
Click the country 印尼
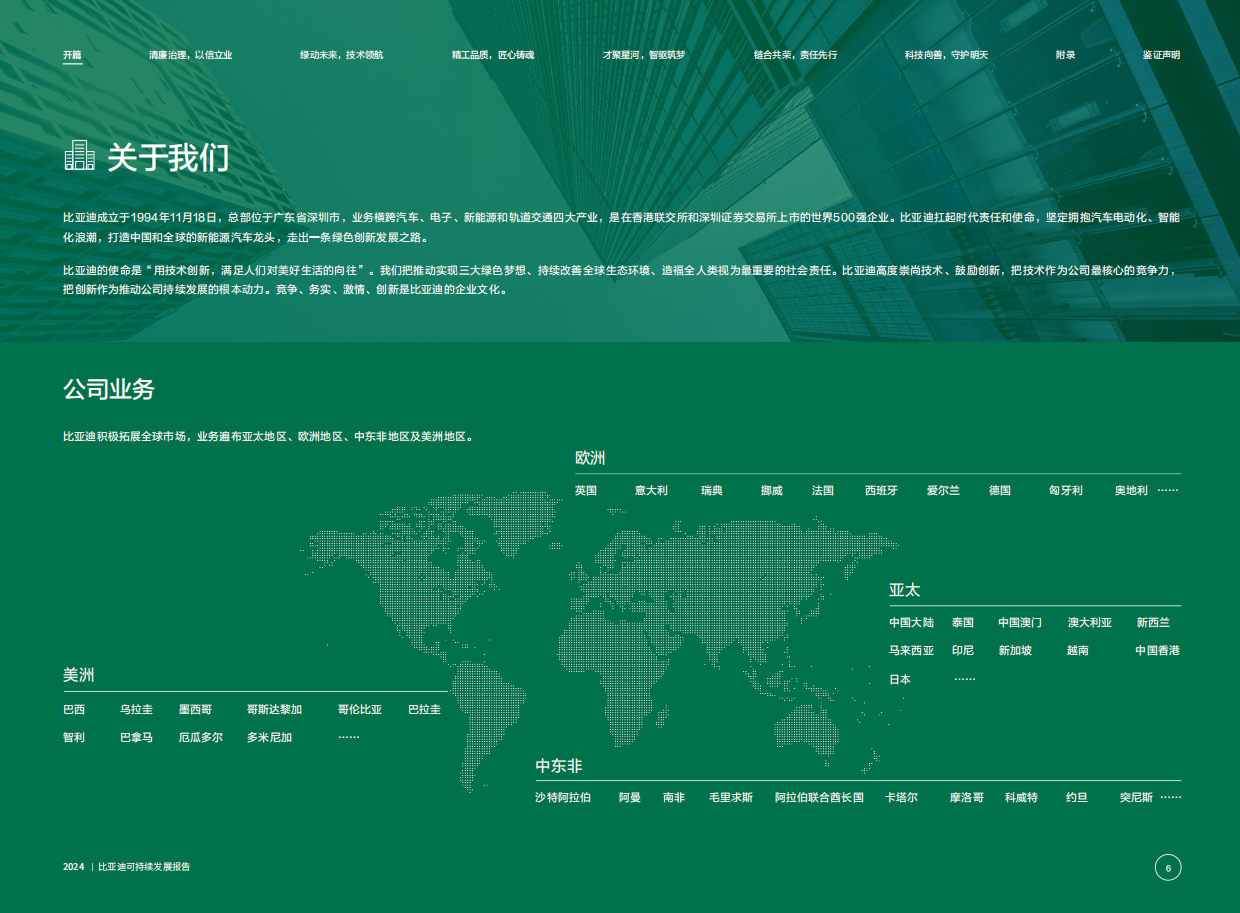click(963, 650)
